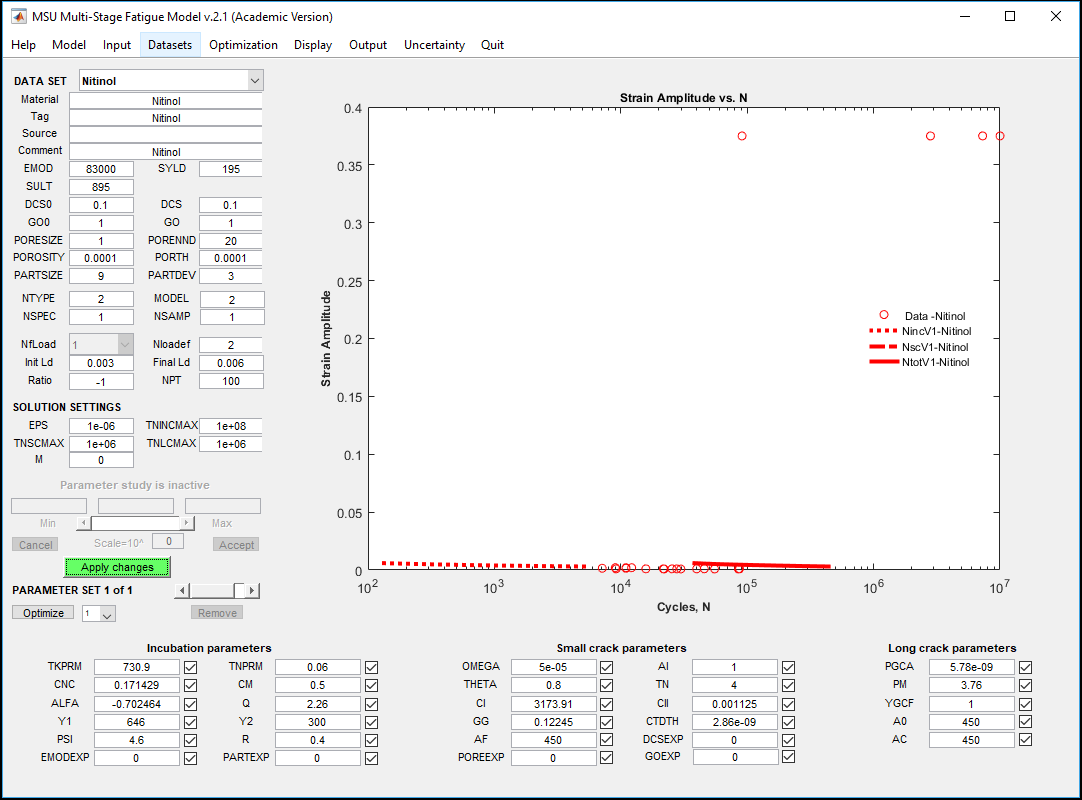
Task: Toggle the CTDTH parameter checkbox
Action: (789, 721)
